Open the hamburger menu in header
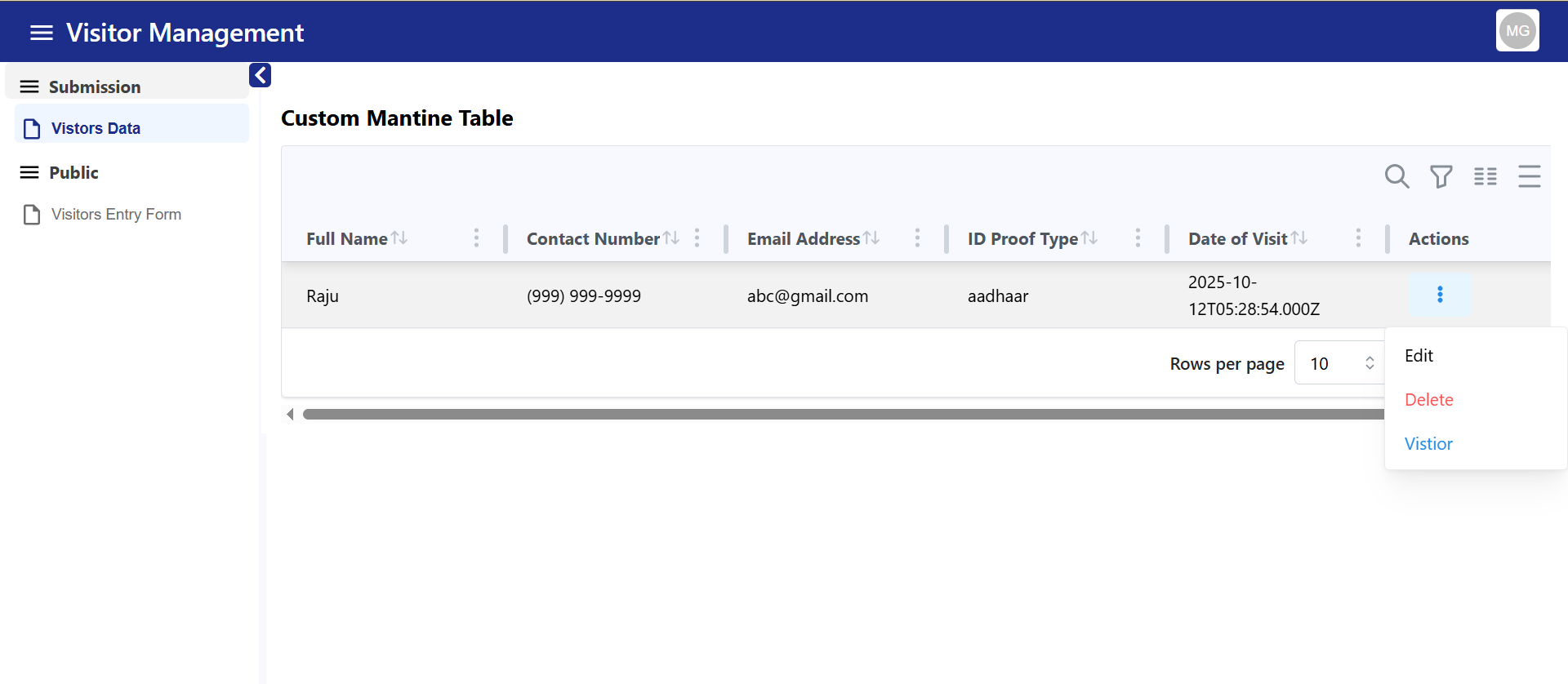 click(x=41, y=33)
